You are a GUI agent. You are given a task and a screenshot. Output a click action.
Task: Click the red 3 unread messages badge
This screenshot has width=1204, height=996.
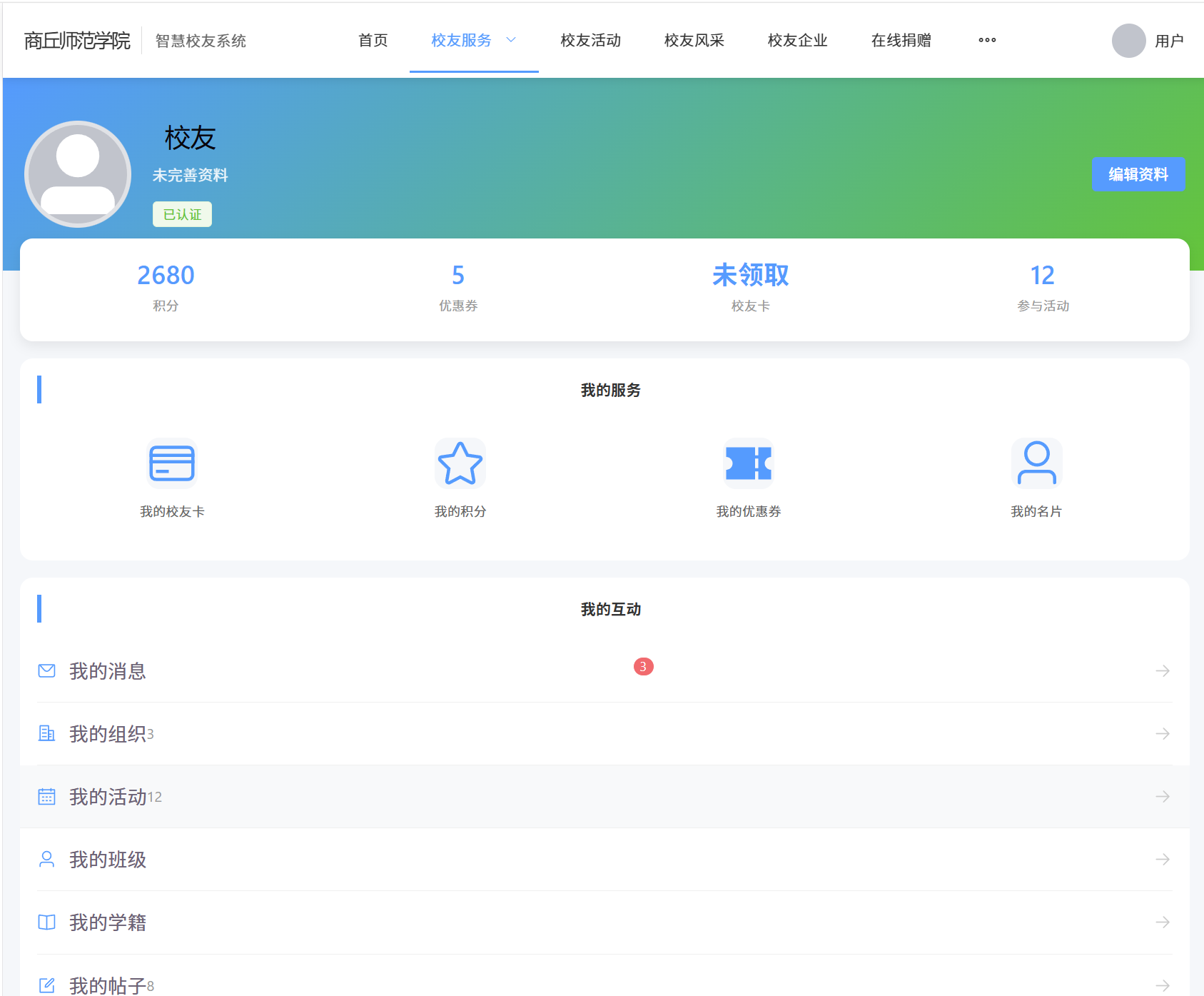(x=643, y=666)
